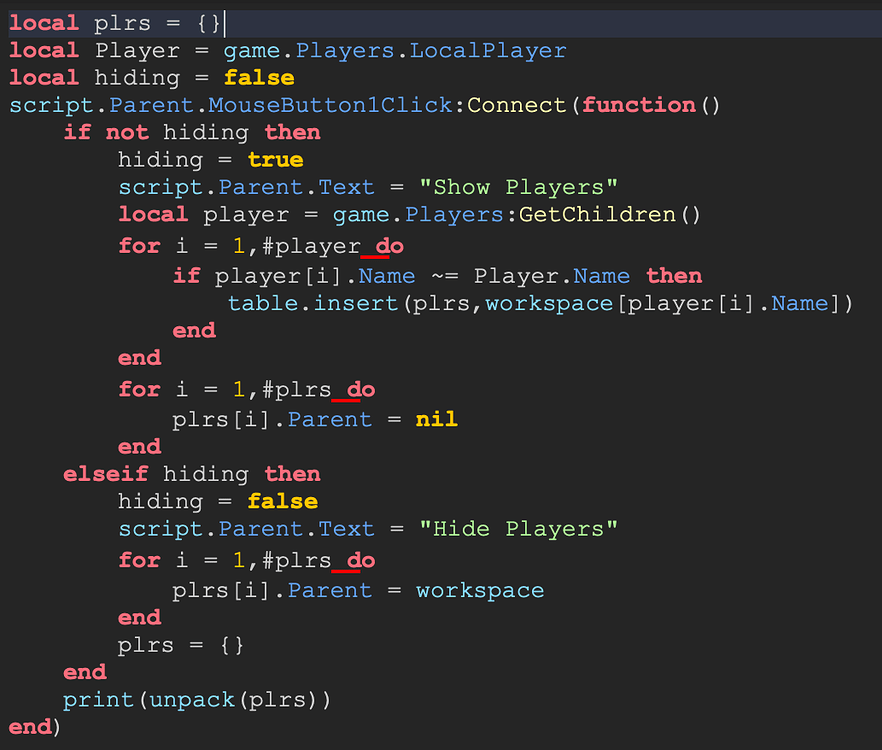Click game in 'game.Players:GetChildren()'
Viewport: 882px width, 750px height.
362,215
